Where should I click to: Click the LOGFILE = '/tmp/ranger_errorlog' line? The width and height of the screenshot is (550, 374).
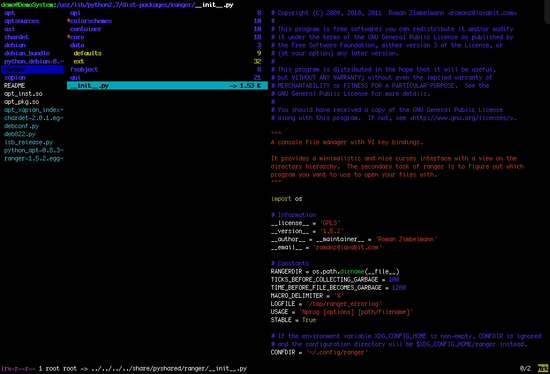[x=326, y=304]
